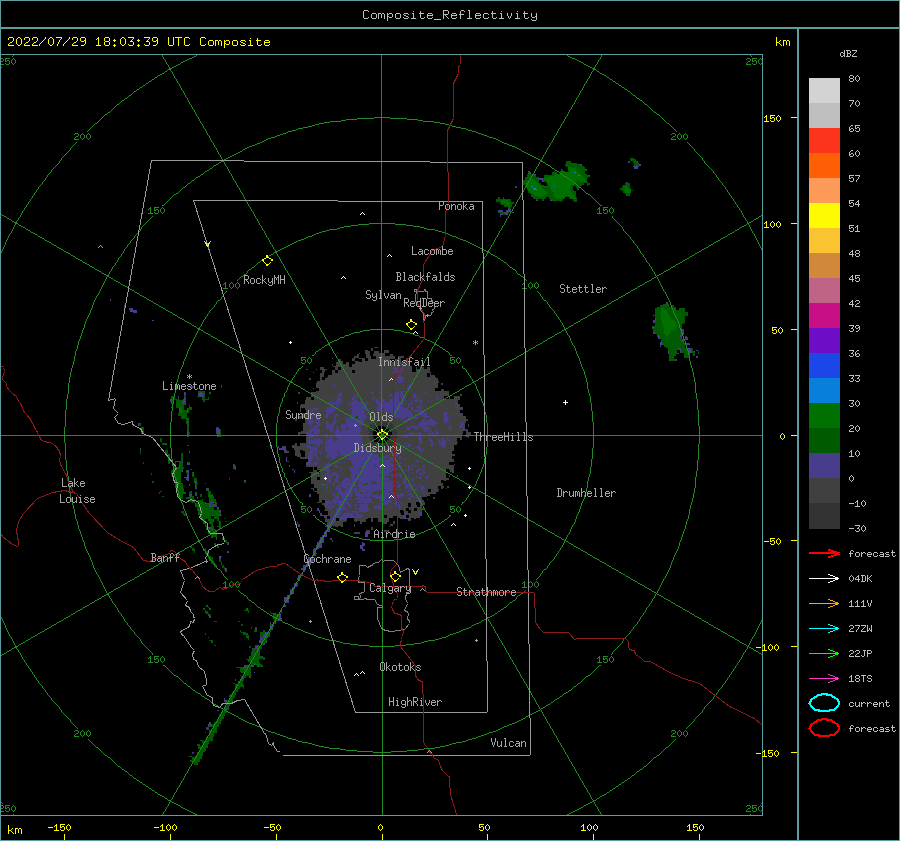Click the yellow diamond marker near Cochrane

pyautogui.click(x=343, y=577)
